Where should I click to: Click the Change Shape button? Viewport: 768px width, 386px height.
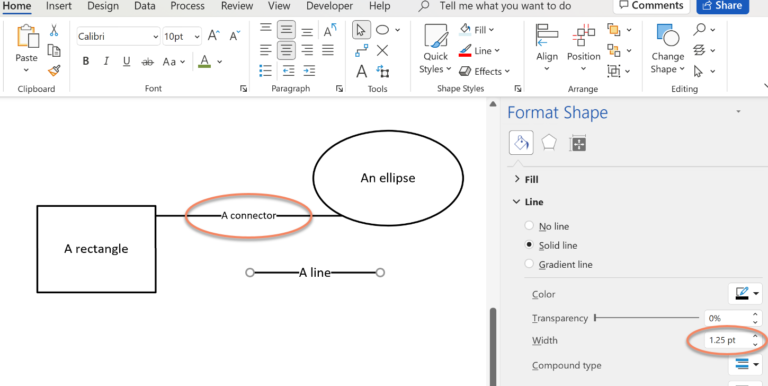point(668,49)
